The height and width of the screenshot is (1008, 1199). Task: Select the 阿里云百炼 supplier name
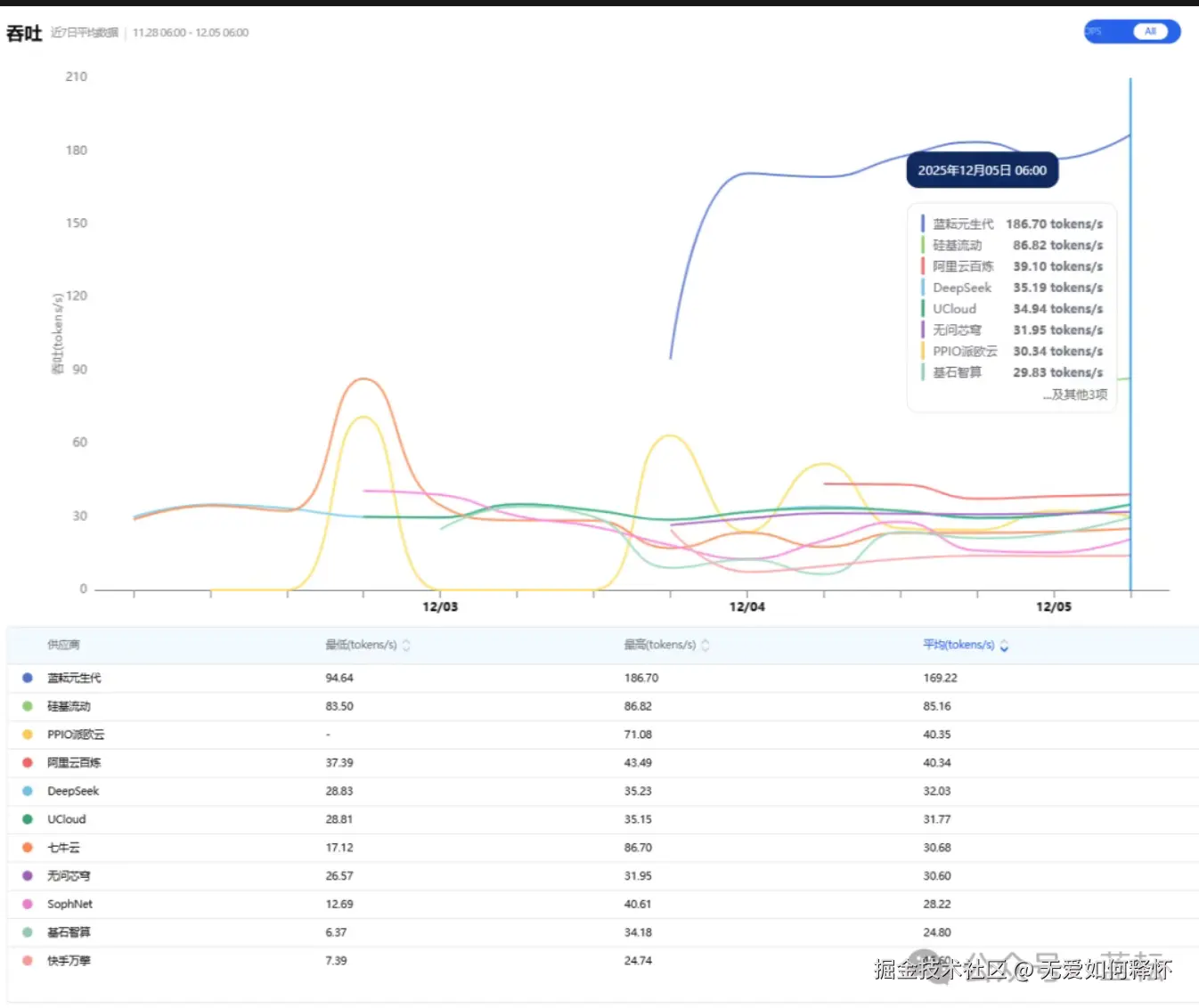tap(74, 762)
